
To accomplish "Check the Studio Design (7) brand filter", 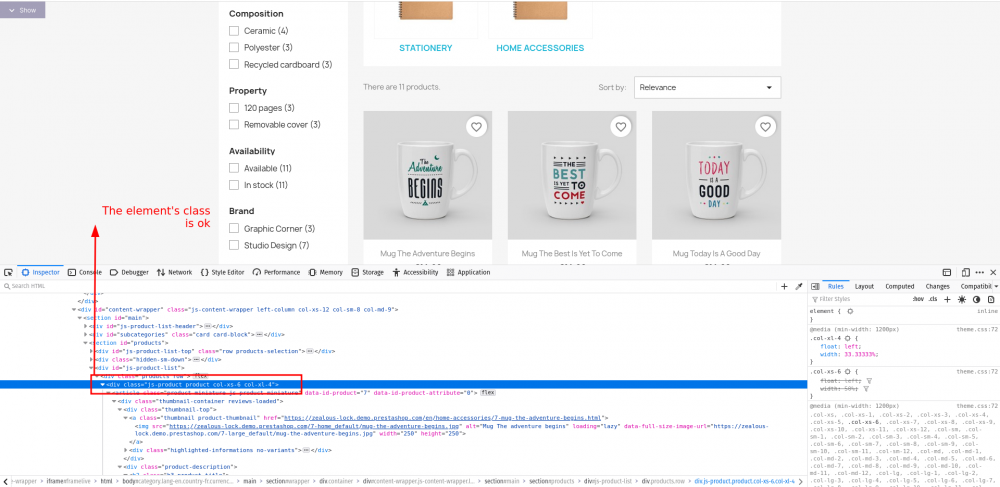I will coord(234,245).
